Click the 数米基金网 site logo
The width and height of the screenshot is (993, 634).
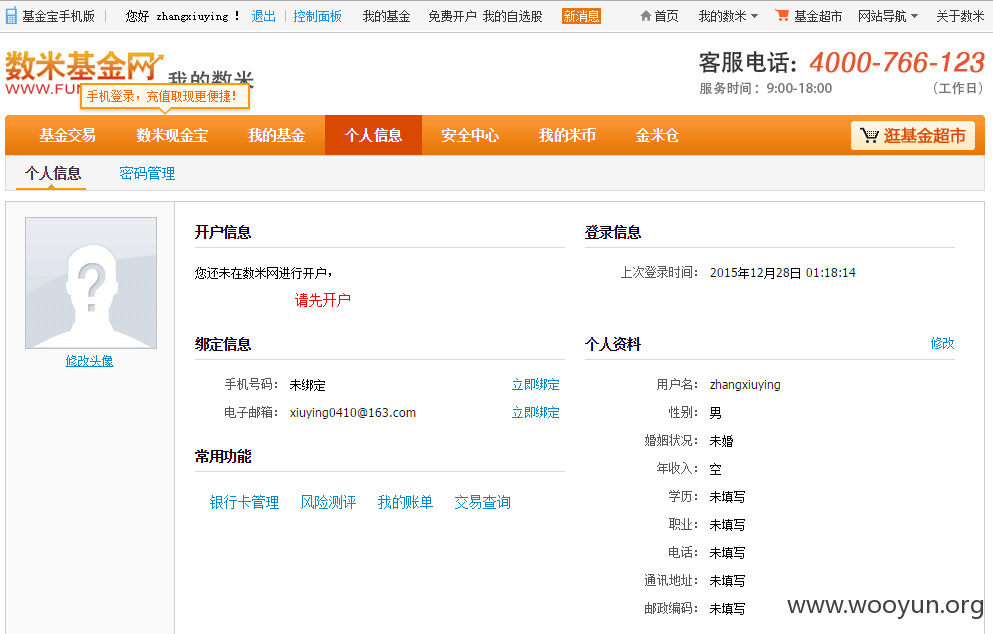click(84, 73)
